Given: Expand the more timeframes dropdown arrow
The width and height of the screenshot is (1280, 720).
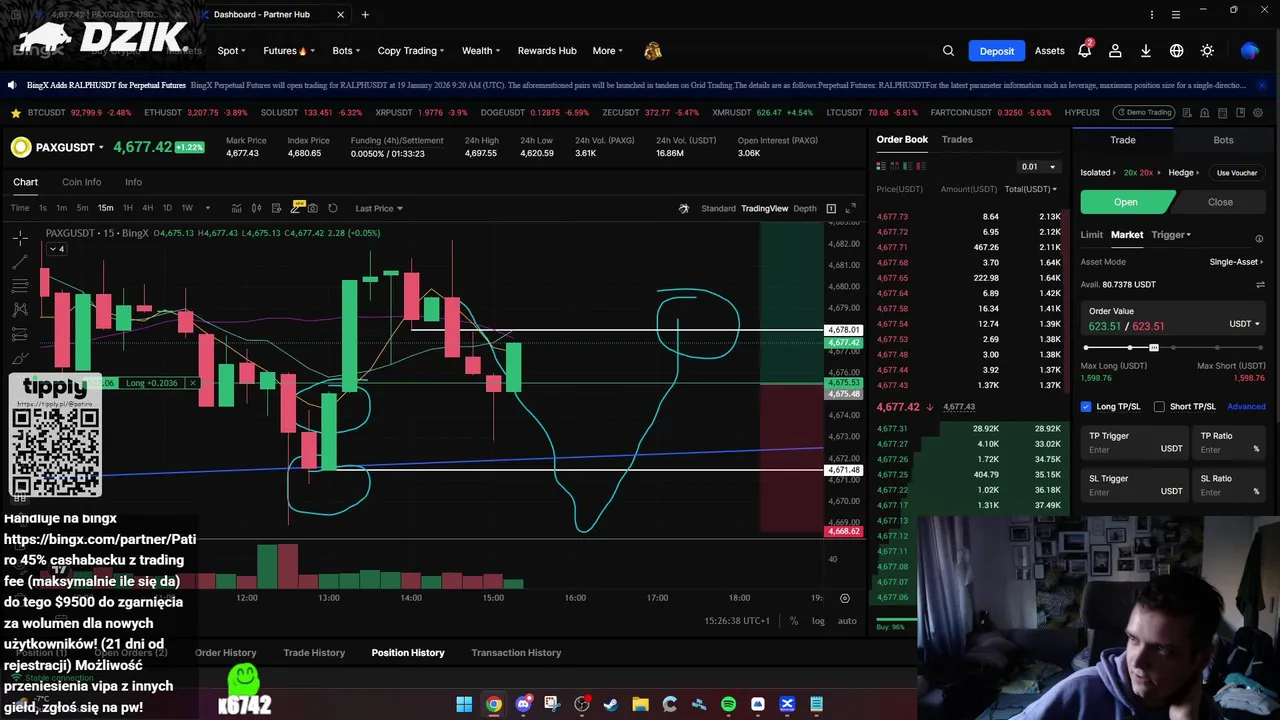Looking at the screenshot, I should click(x=208, y=208).
